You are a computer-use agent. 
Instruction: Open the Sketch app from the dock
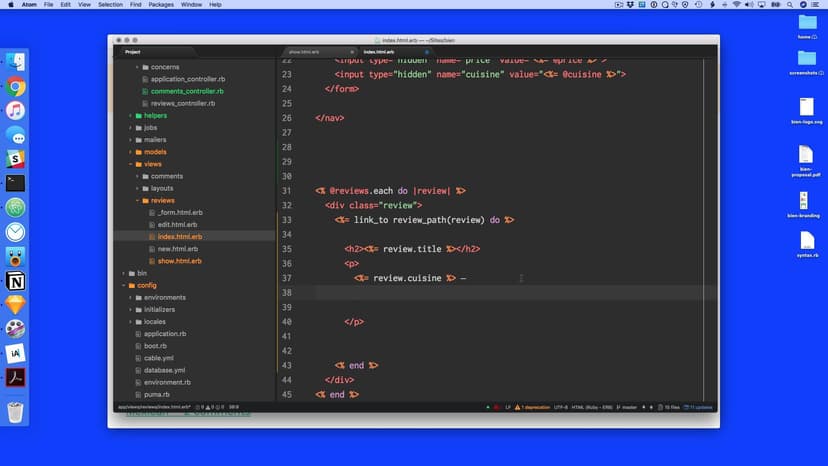click(15, 304)
